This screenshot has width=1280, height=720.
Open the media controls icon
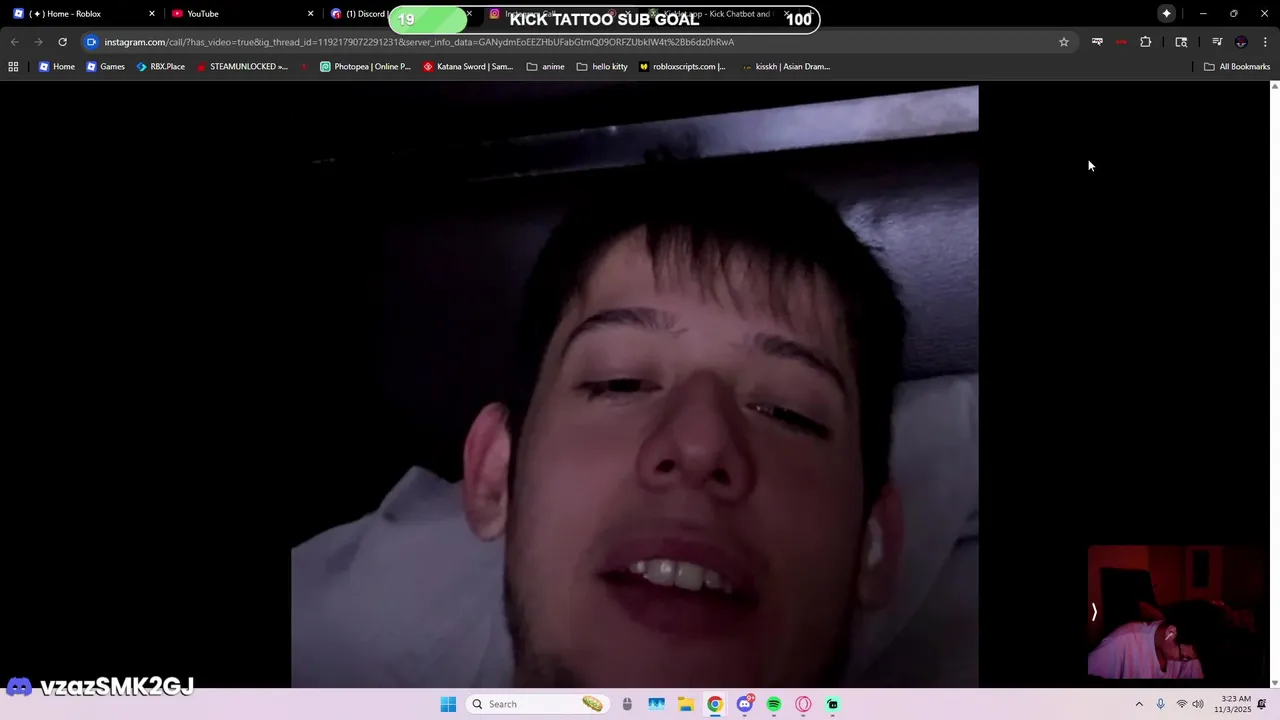1217,42
